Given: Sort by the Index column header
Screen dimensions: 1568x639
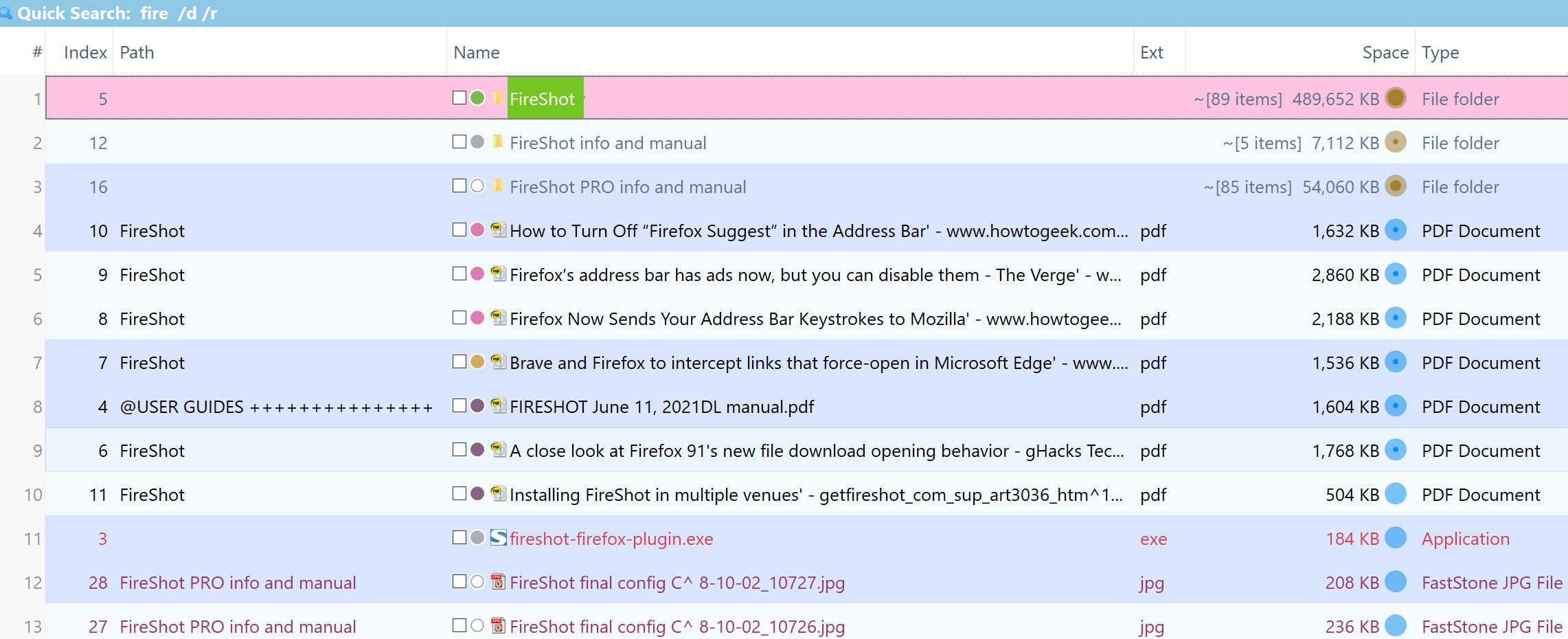Looking at the screenshot, I should point(85,52).
